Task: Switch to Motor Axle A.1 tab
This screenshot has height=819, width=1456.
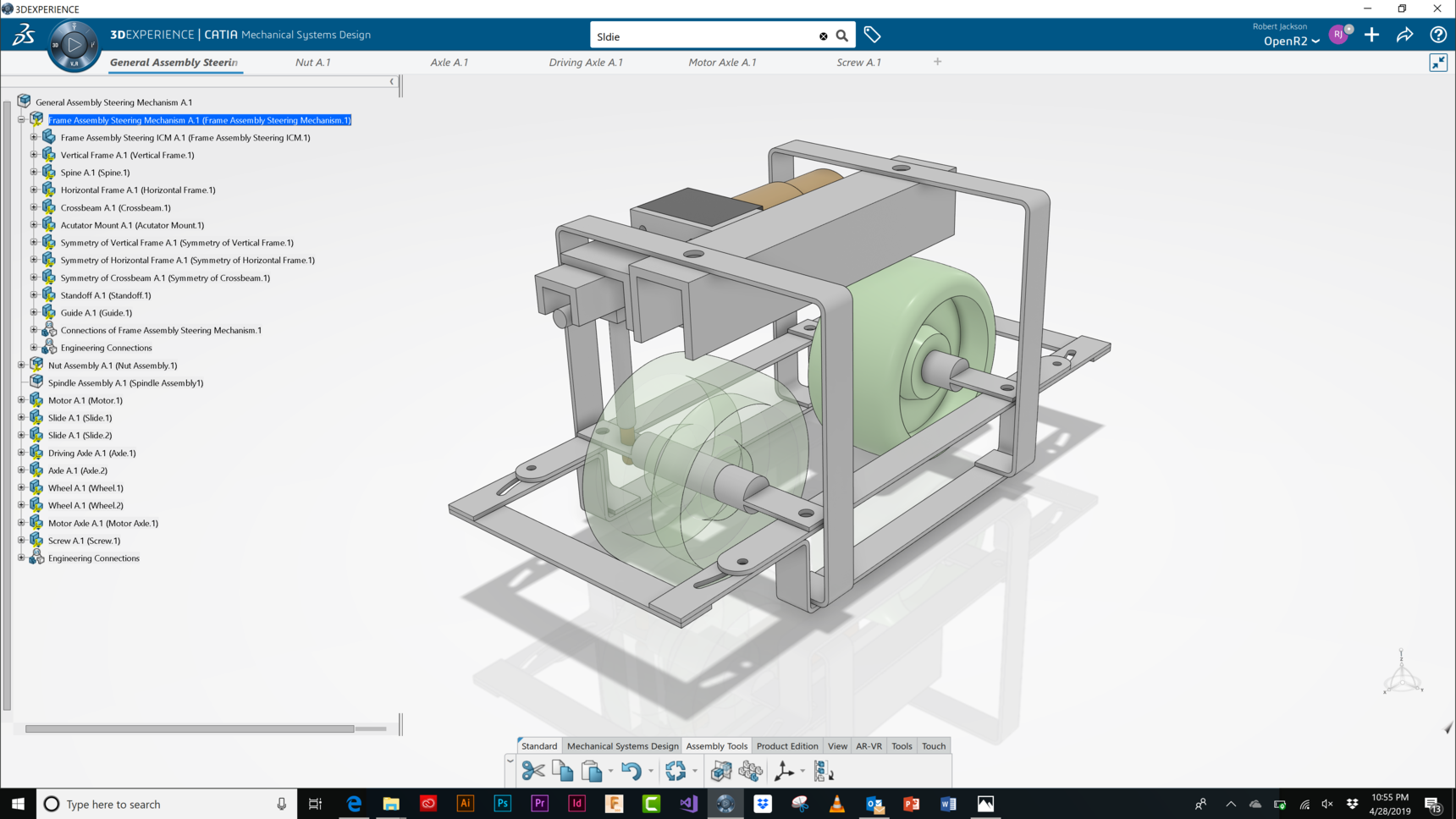Action: [x=722, y=62]
